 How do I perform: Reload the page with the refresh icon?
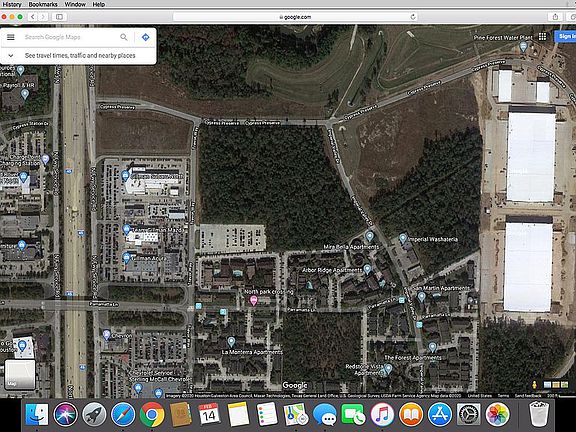413,17
